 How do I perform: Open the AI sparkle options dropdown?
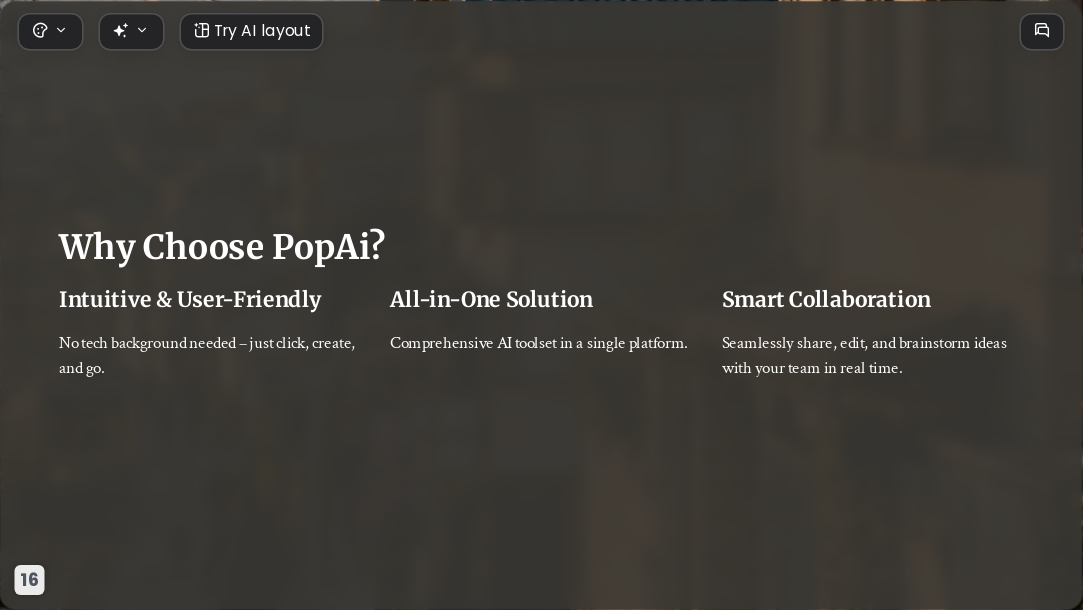click(x=131, y=31)
